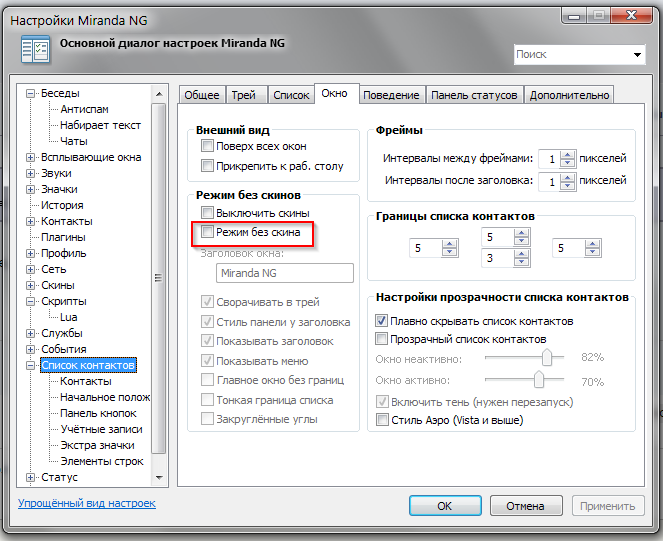
Task: Expand the 'Сеть' tree node
Action: click(x=30, y=269)
